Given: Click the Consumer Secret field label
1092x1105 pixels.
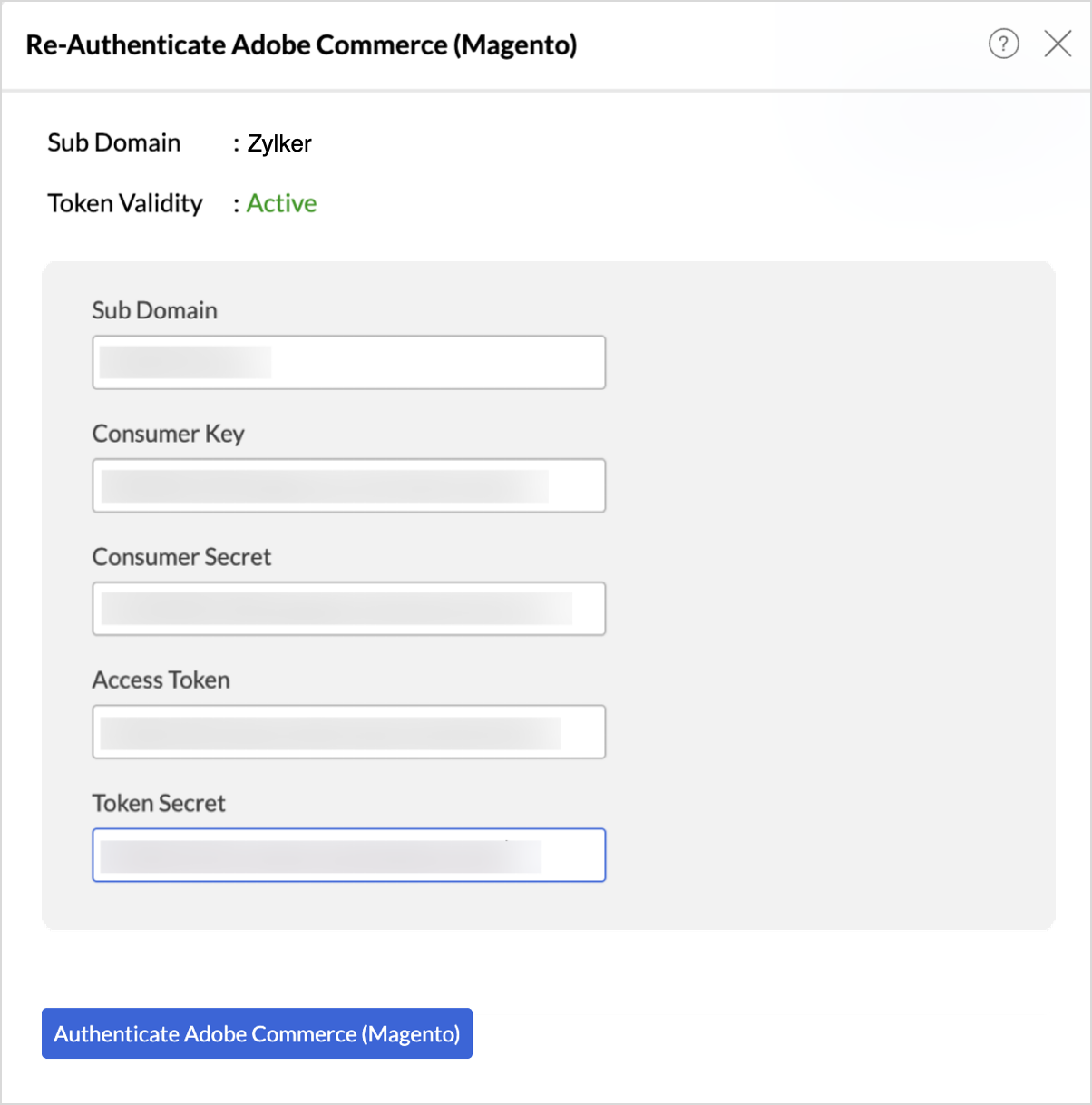Looking at the screenshot, I should point(181,557).
